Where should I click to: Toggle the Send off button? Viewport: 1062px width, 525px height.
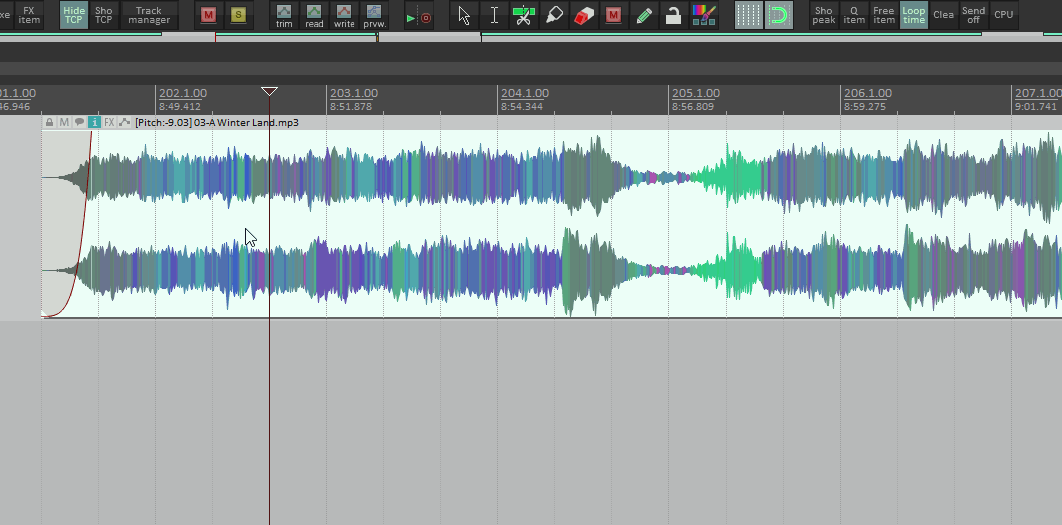point(973,15)
